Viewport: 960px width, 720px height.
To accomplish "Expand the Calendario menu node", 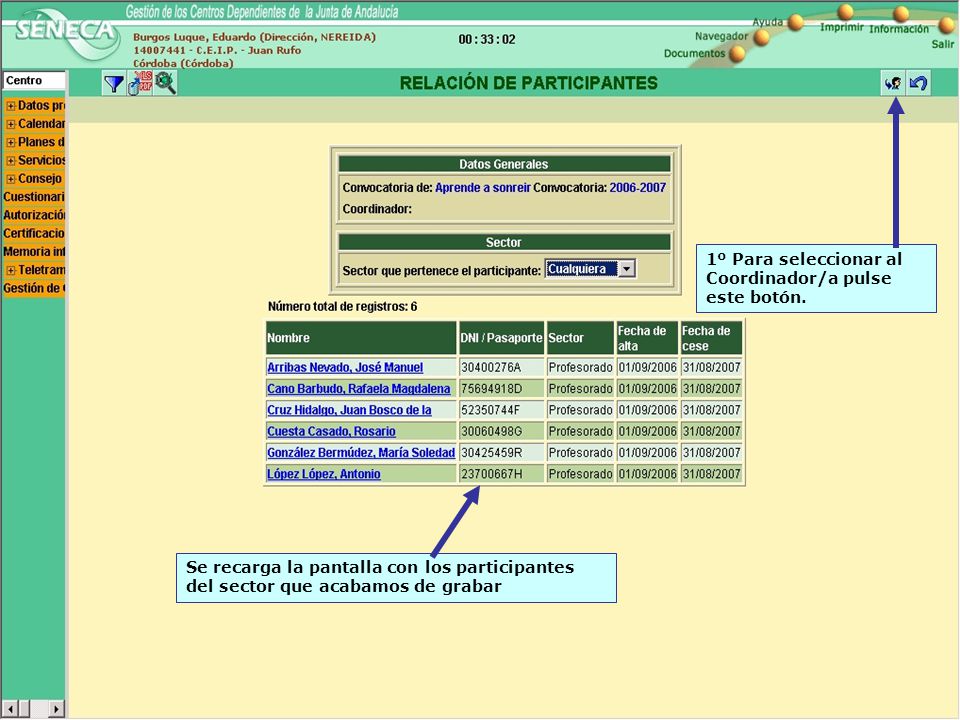I will pyautogui.click(x=10, y=124).
